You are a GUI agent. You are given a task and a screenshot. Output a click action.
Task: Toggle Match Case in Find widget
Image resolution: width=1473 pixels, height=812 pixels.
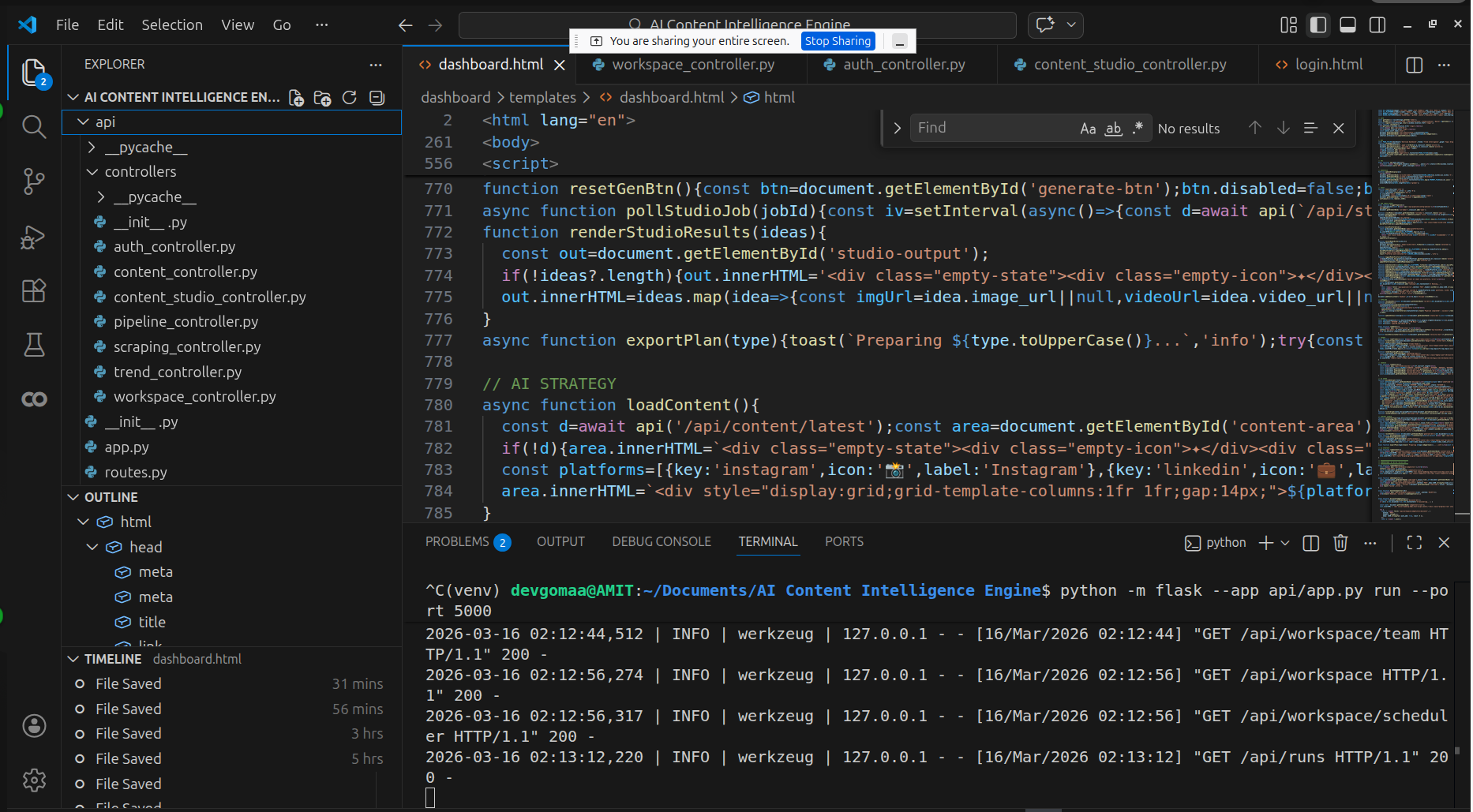(x=1088, y=129)
